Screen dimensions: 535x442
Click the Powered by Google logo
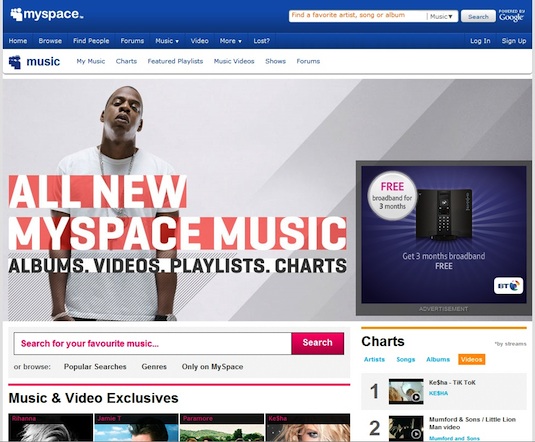(511, 16)
